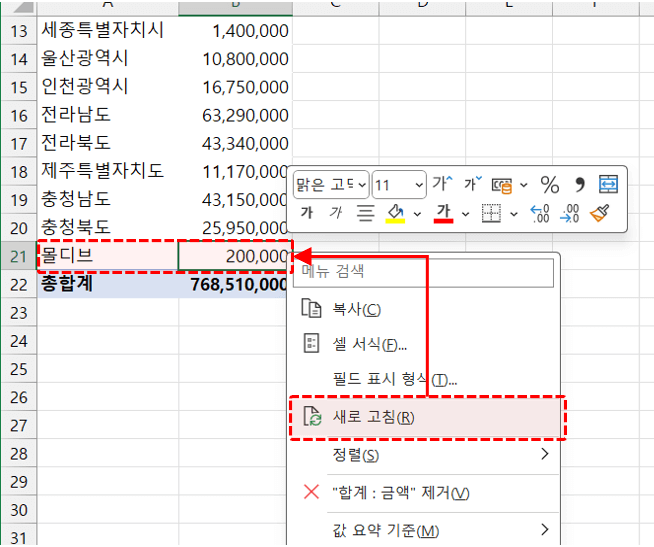Click the format painter brush

tap(599, 213)
